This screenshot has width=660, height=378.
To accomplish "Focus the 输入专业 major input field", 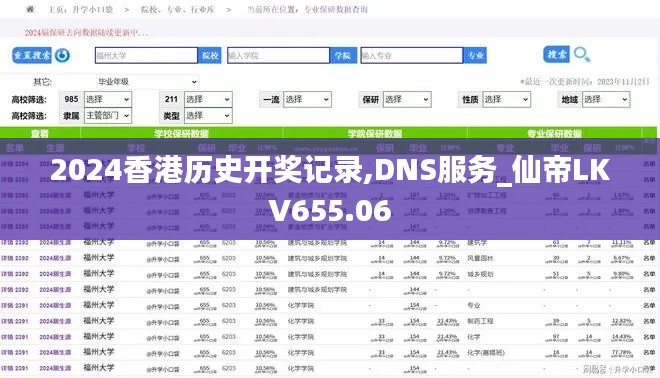I will click(412, 56).
